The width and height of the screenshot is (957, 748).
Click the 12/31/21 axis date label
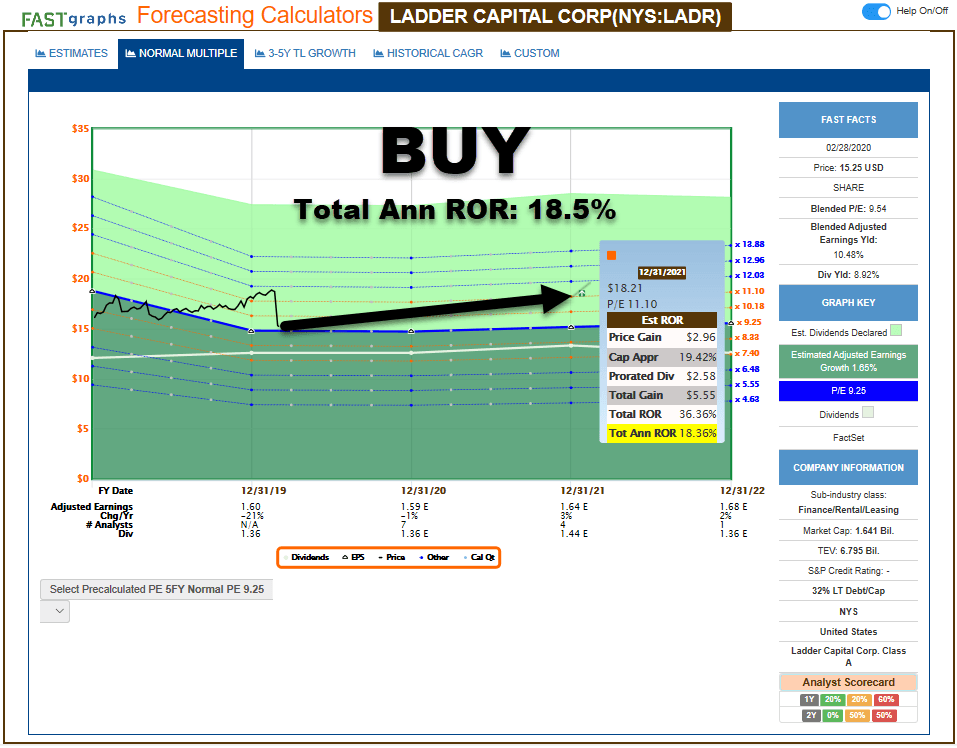[x=583, y=491]
